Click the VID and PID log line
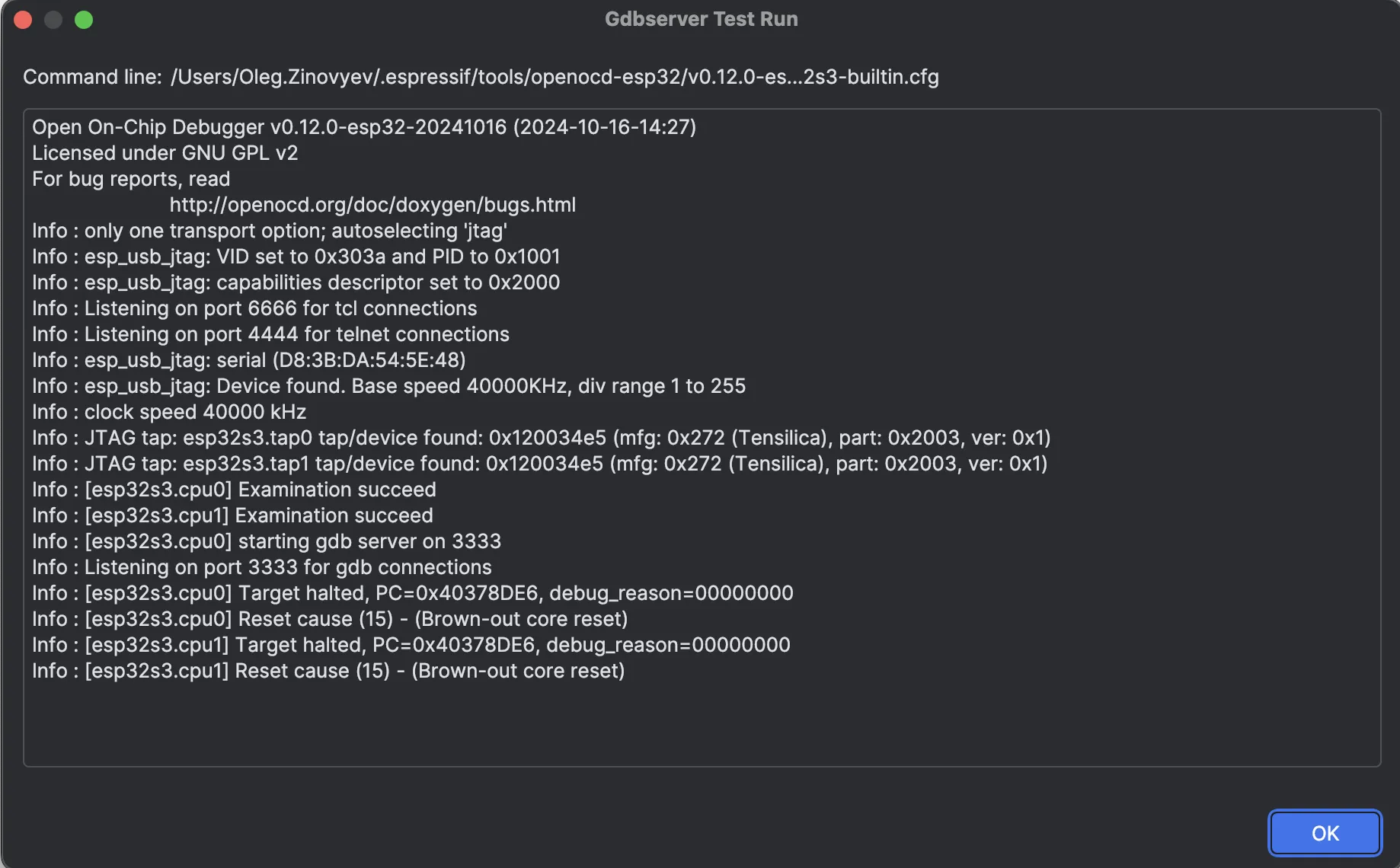This screenshot has height=868, width=1400. point(296,257)
